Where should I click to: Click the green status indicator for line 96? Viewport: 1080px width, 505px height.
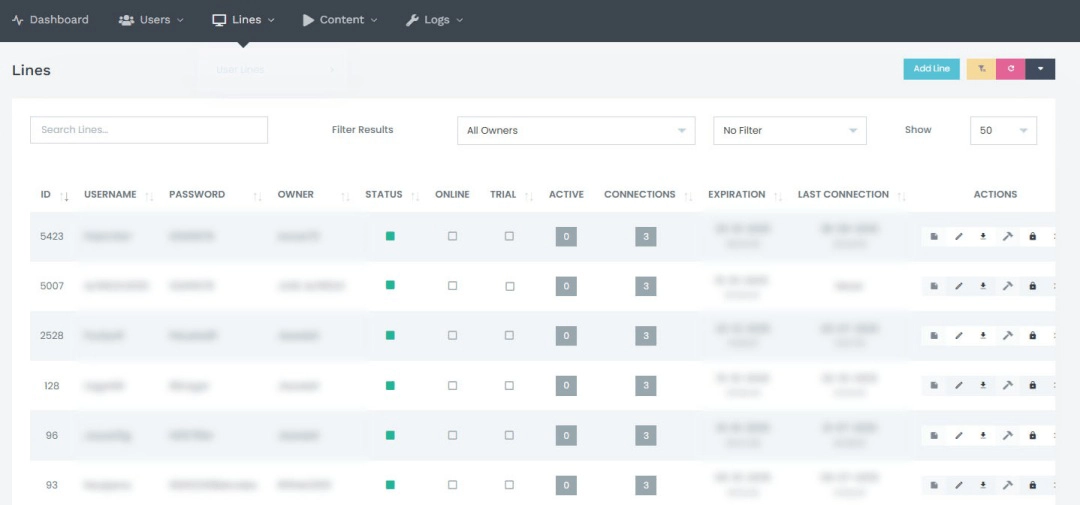tap(390, 436)
